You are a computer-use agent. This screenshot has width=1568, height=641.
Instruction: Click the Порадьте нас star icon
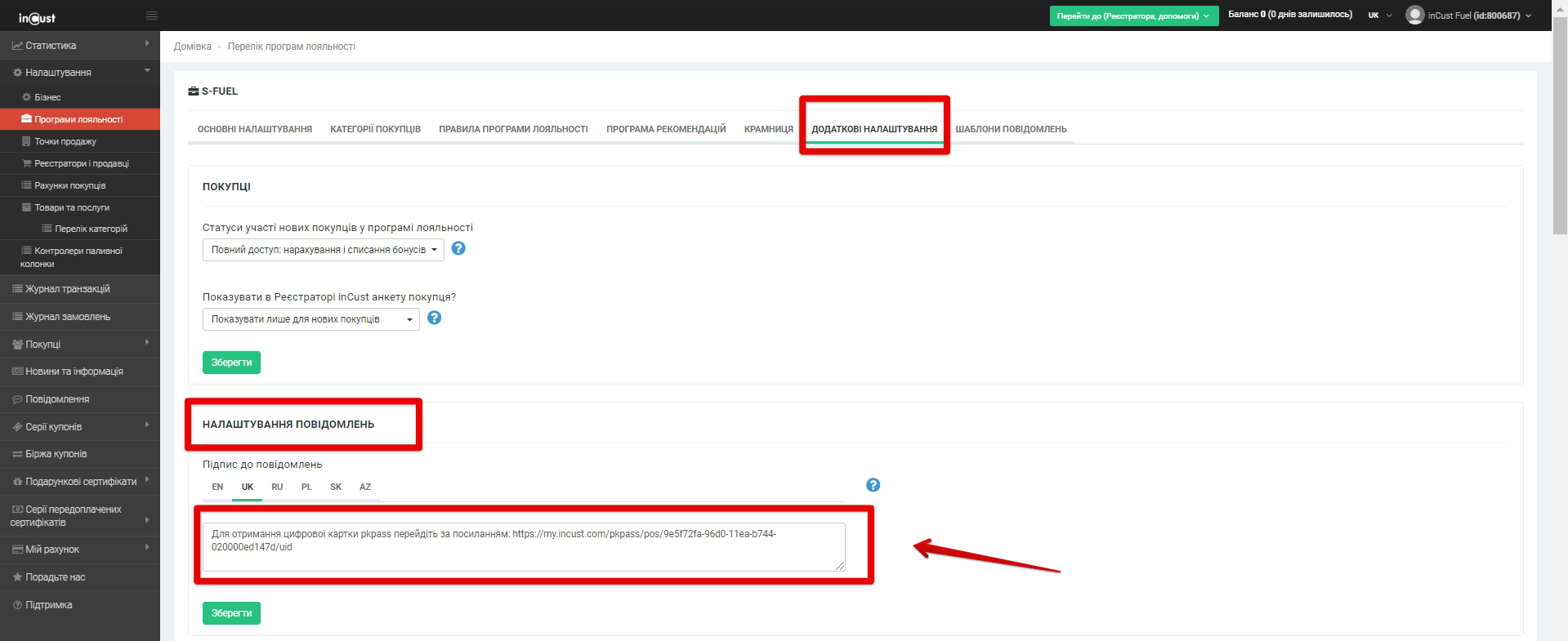click(x=17, y=577)
